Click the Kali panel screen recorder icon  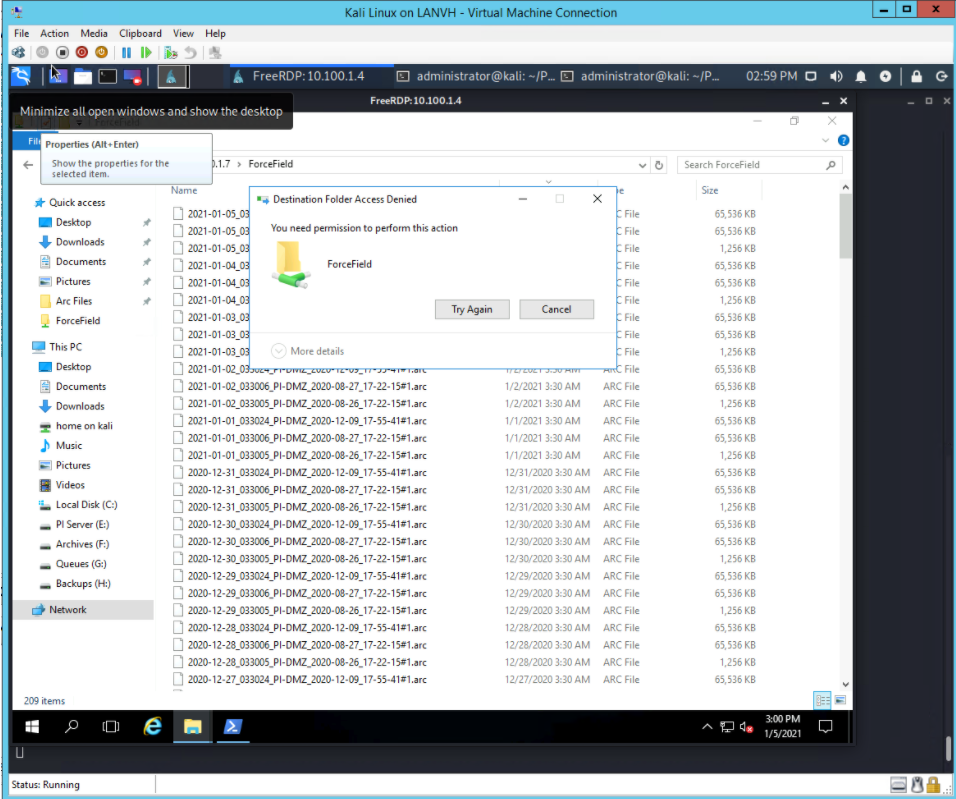(132, 77)
